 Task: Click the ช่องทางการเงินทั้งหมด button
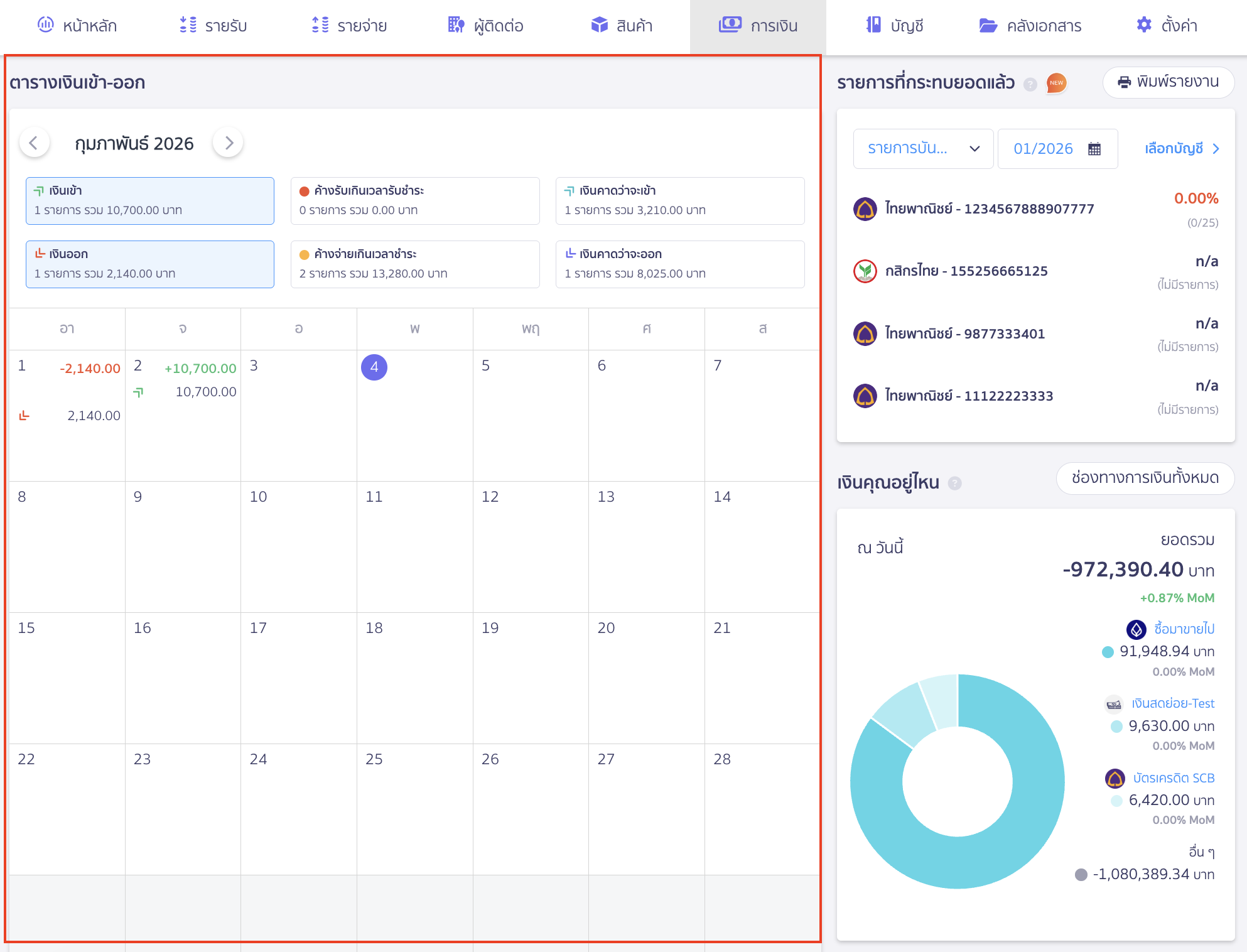[1145, 478]
